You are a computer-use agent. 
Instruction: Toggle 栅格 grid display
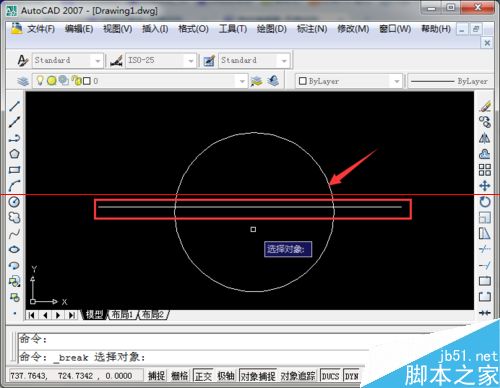pos(180,376)
